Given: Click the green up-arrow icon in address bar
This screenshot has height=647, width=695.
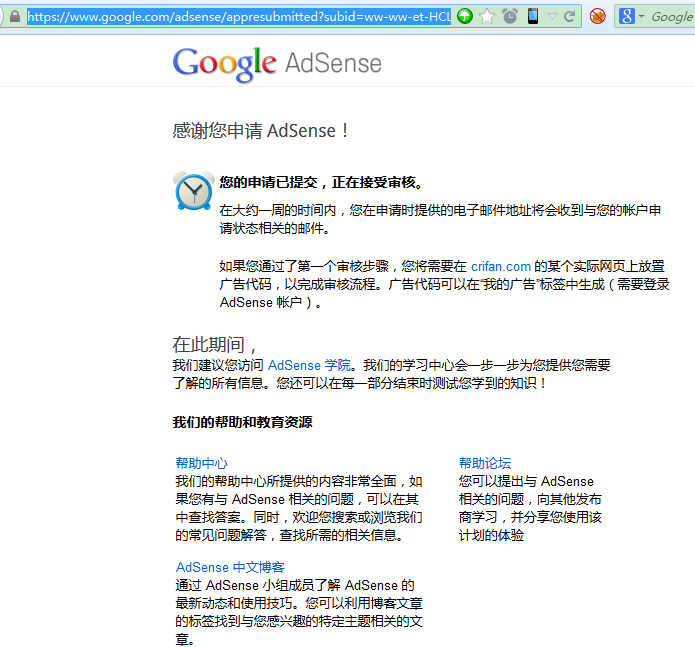Looking at the screenshot, I should [465, 16].
